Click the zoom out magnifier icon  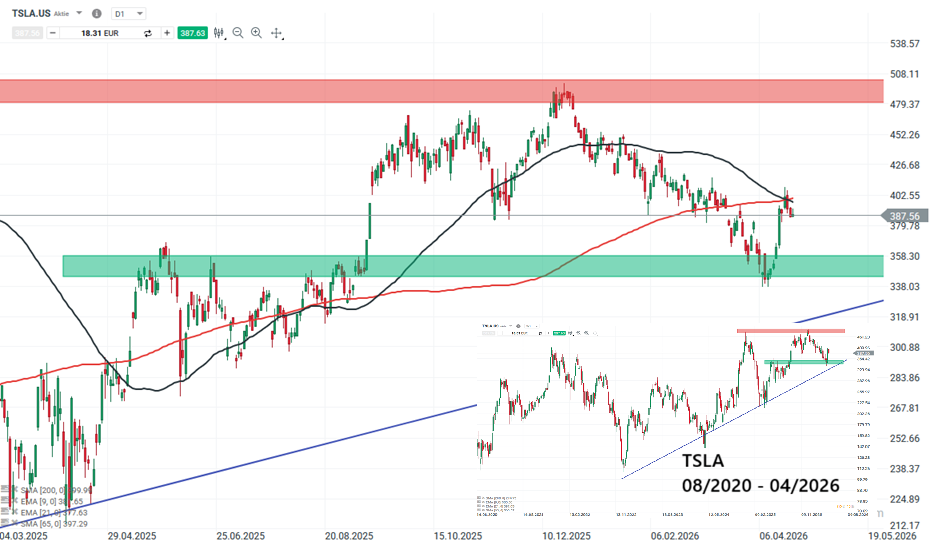tap(238, 33)
